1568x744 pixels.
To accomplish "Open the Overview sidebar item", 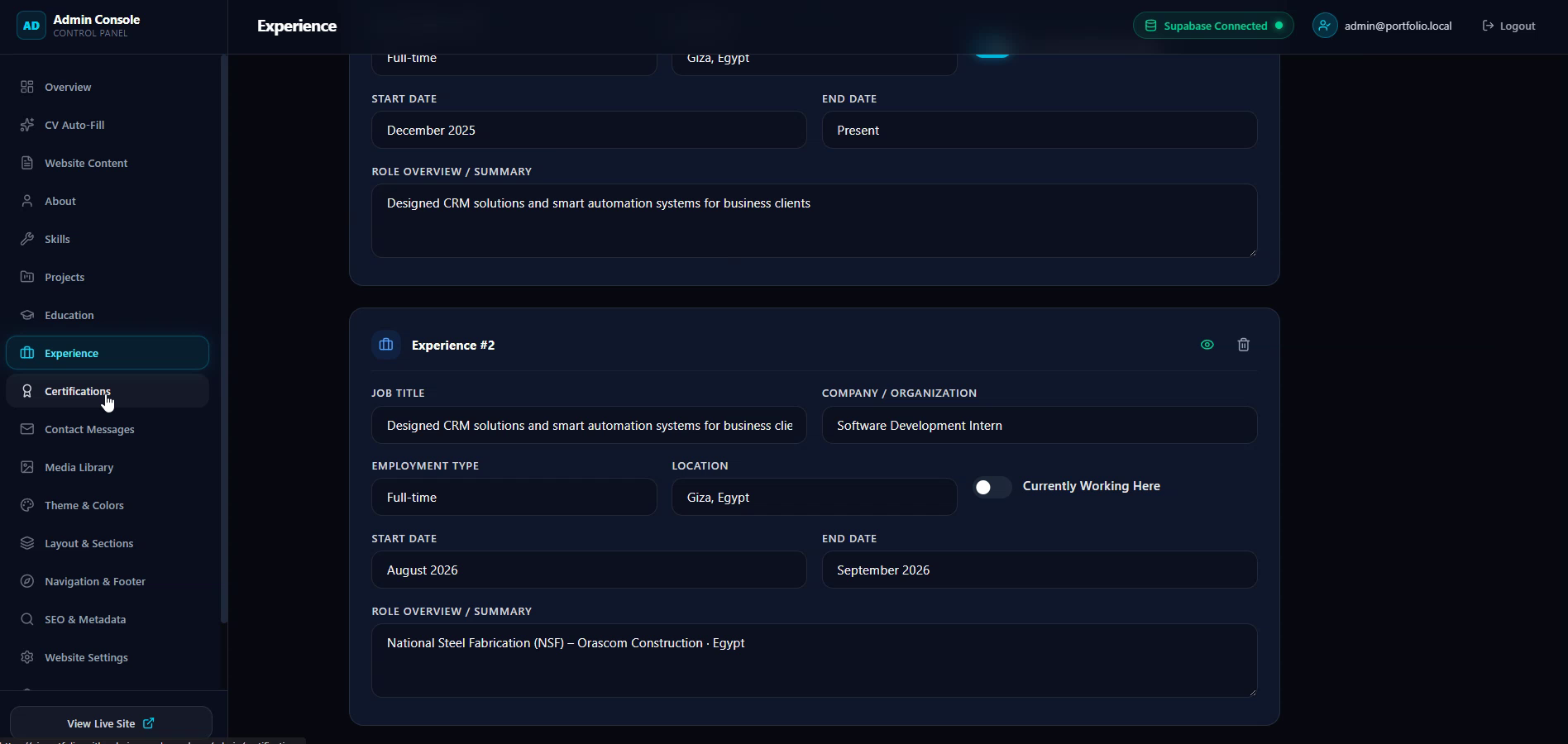I will [x=108, y=87].
